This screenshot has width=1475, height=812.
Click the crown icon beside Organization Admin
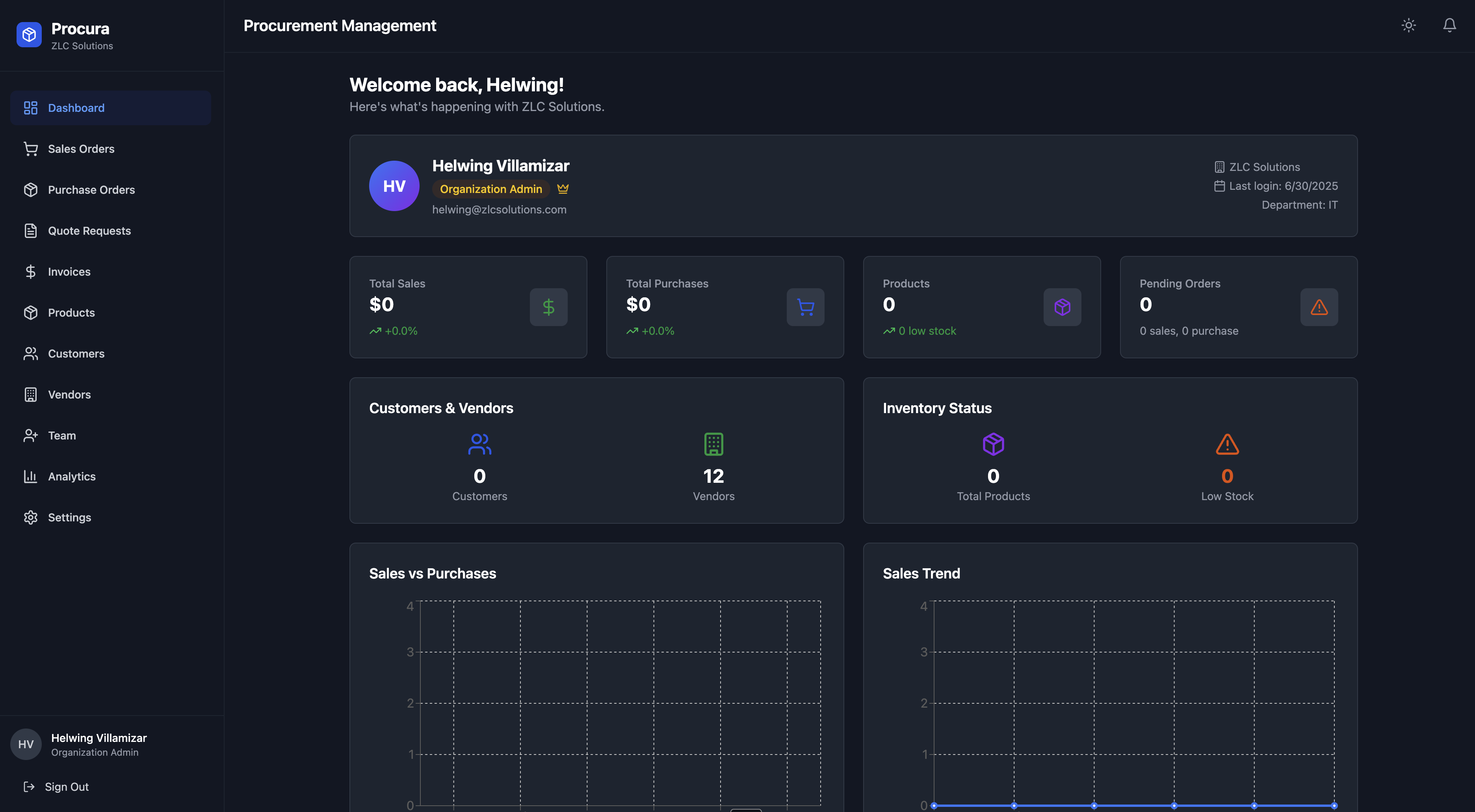coord(563,189)
